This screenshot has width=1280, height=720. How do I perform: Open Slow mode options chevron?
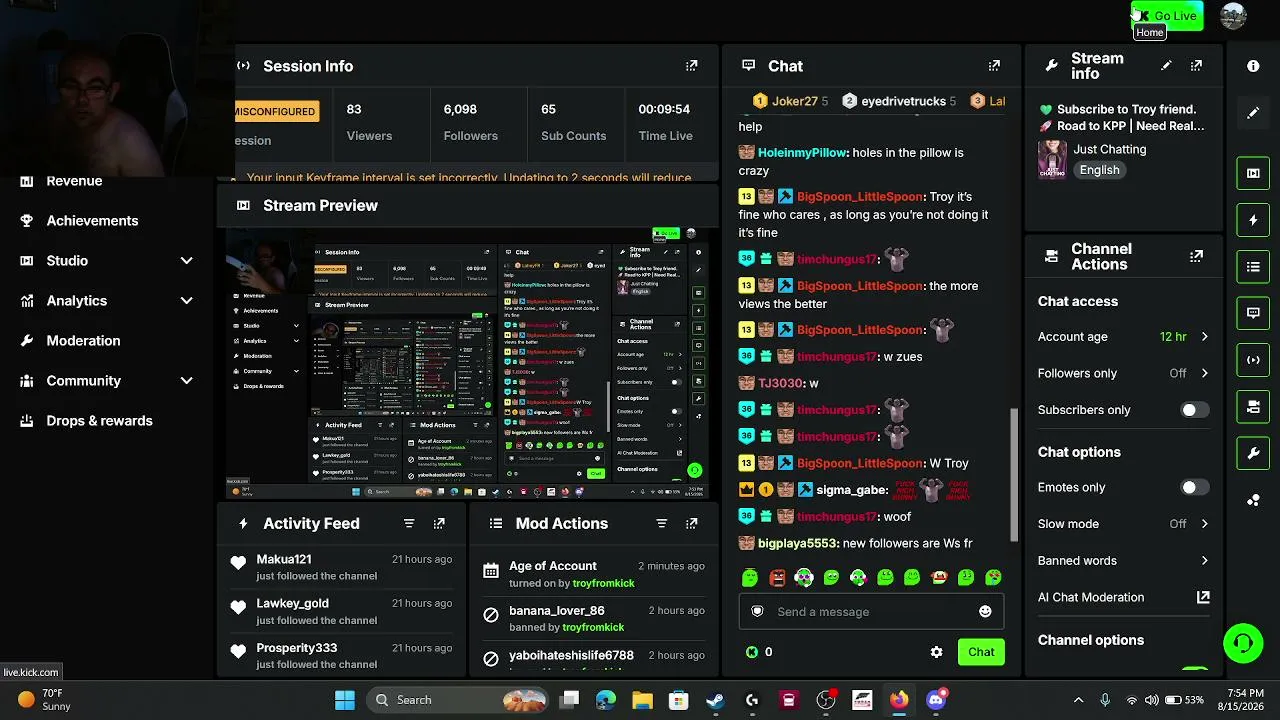click(1204, 524)
